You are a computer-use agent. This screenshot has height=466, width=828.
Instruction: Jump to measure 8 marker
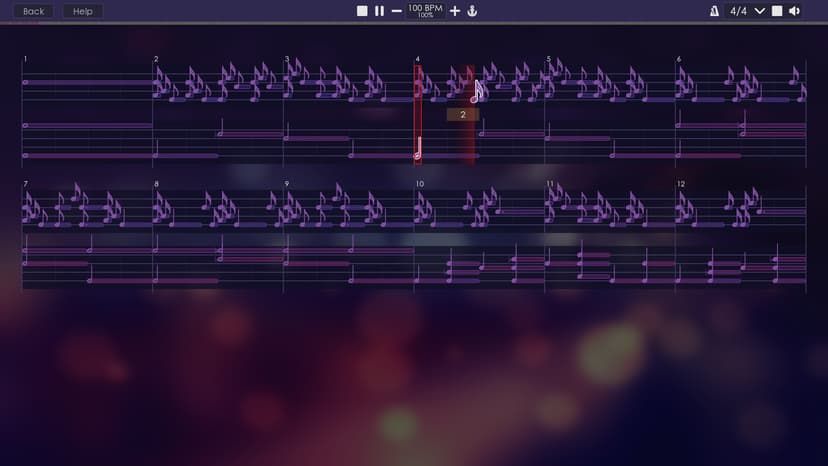[x=156, y=184]
